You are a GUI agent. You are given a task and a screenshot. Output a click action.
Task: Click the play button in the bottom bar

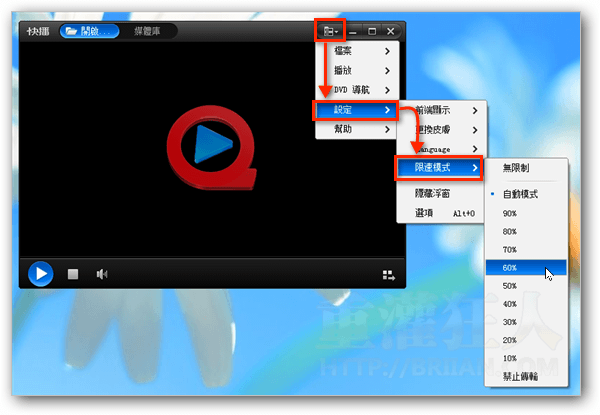pyautogui.click(x=39, y=273)
